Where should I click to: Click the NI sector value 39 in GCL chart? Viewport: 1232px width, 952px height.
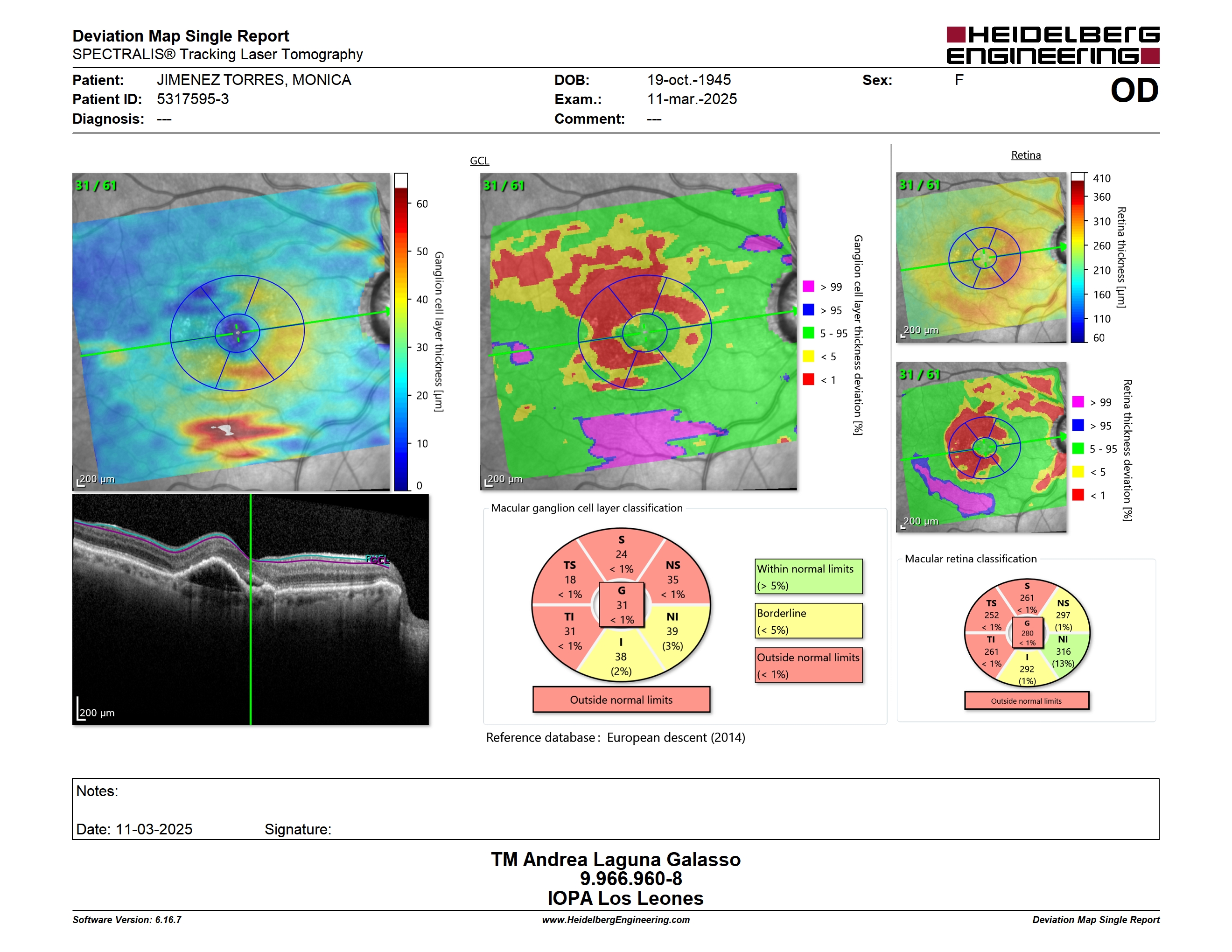672,632
